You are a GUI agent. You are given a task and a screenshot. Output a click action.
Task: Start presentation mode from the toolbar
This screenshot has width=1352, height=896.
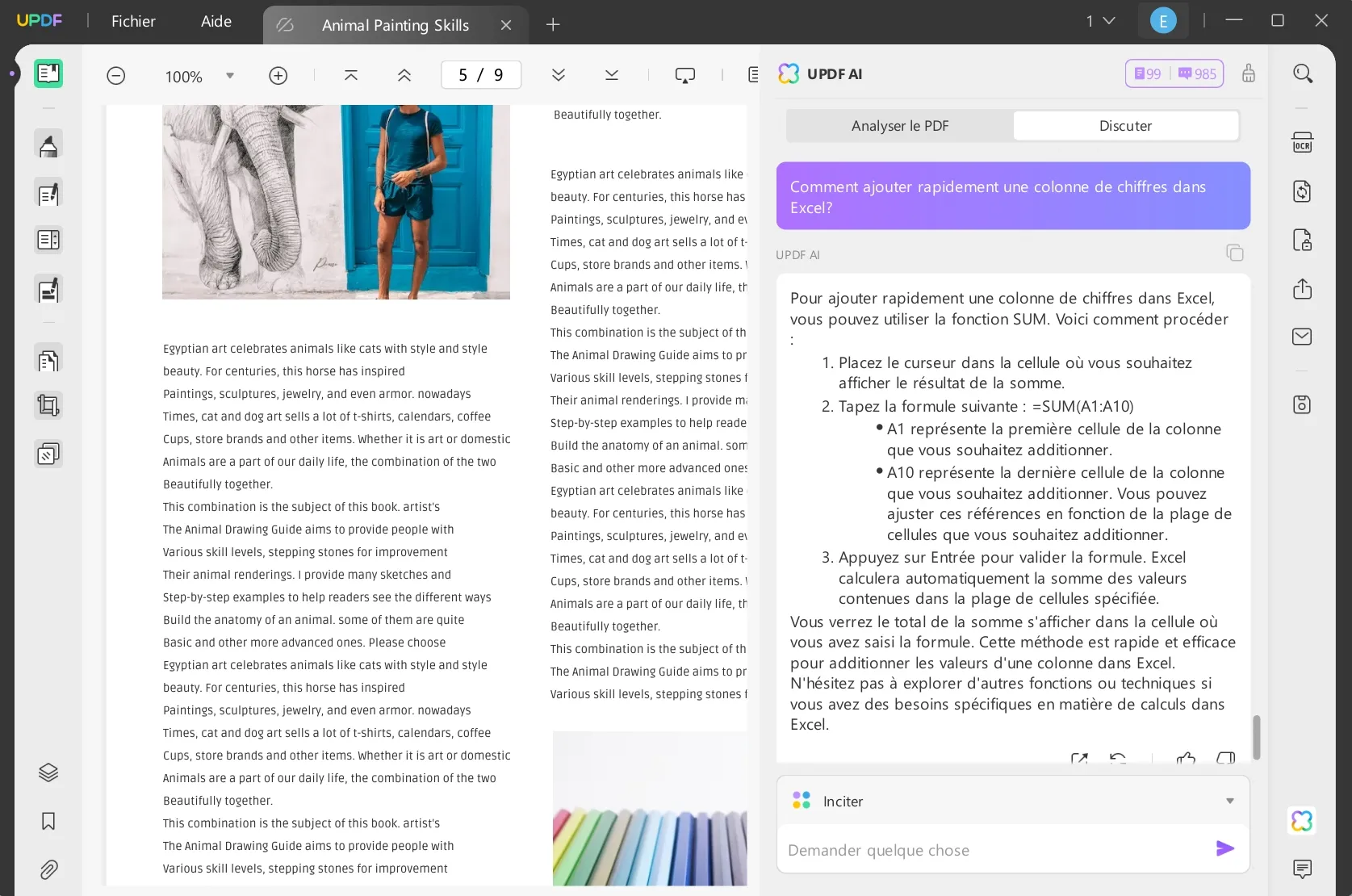click(x=685, y=74)
